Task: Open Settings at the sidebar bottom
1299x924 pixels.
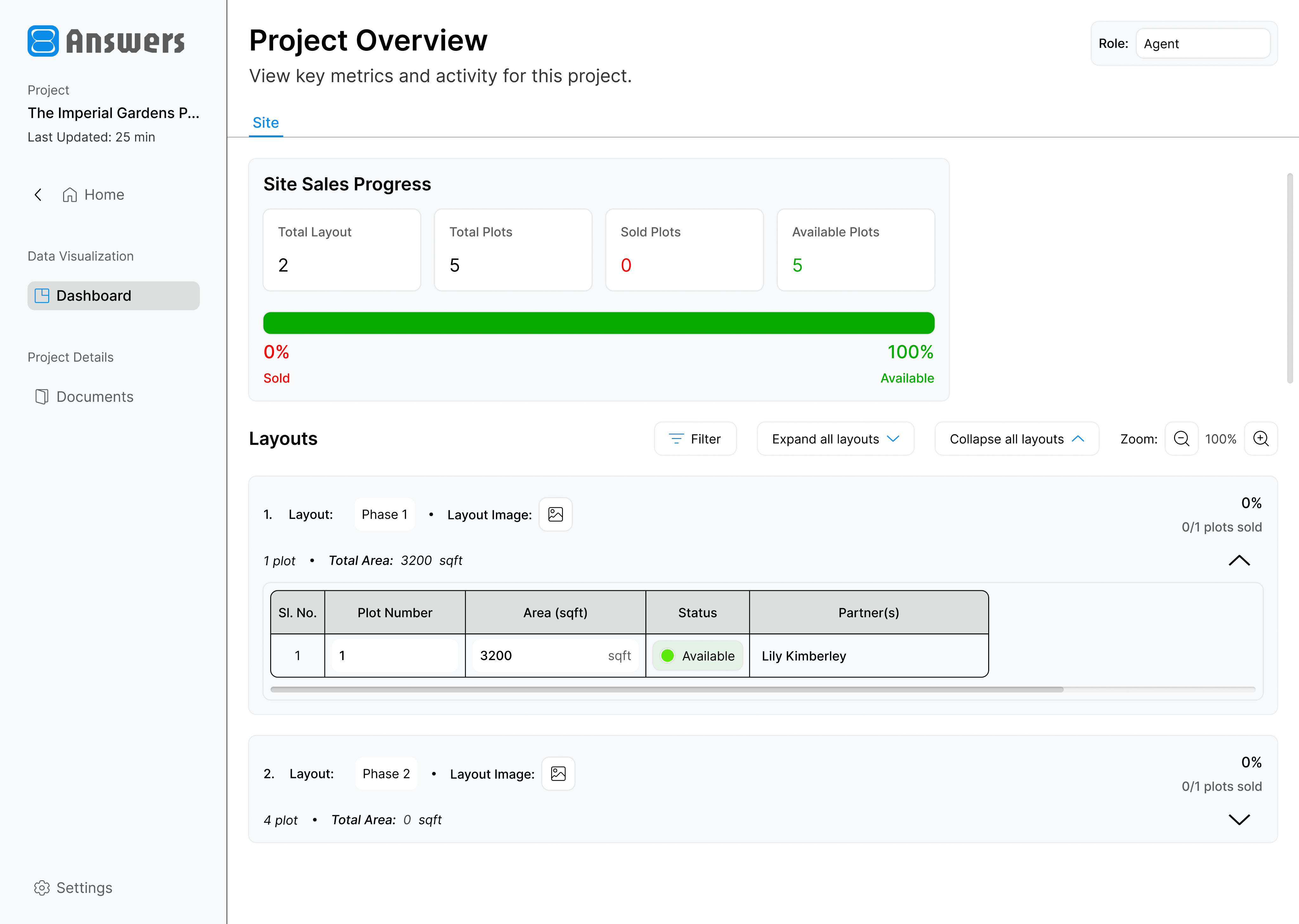Action: coord(73,888)
